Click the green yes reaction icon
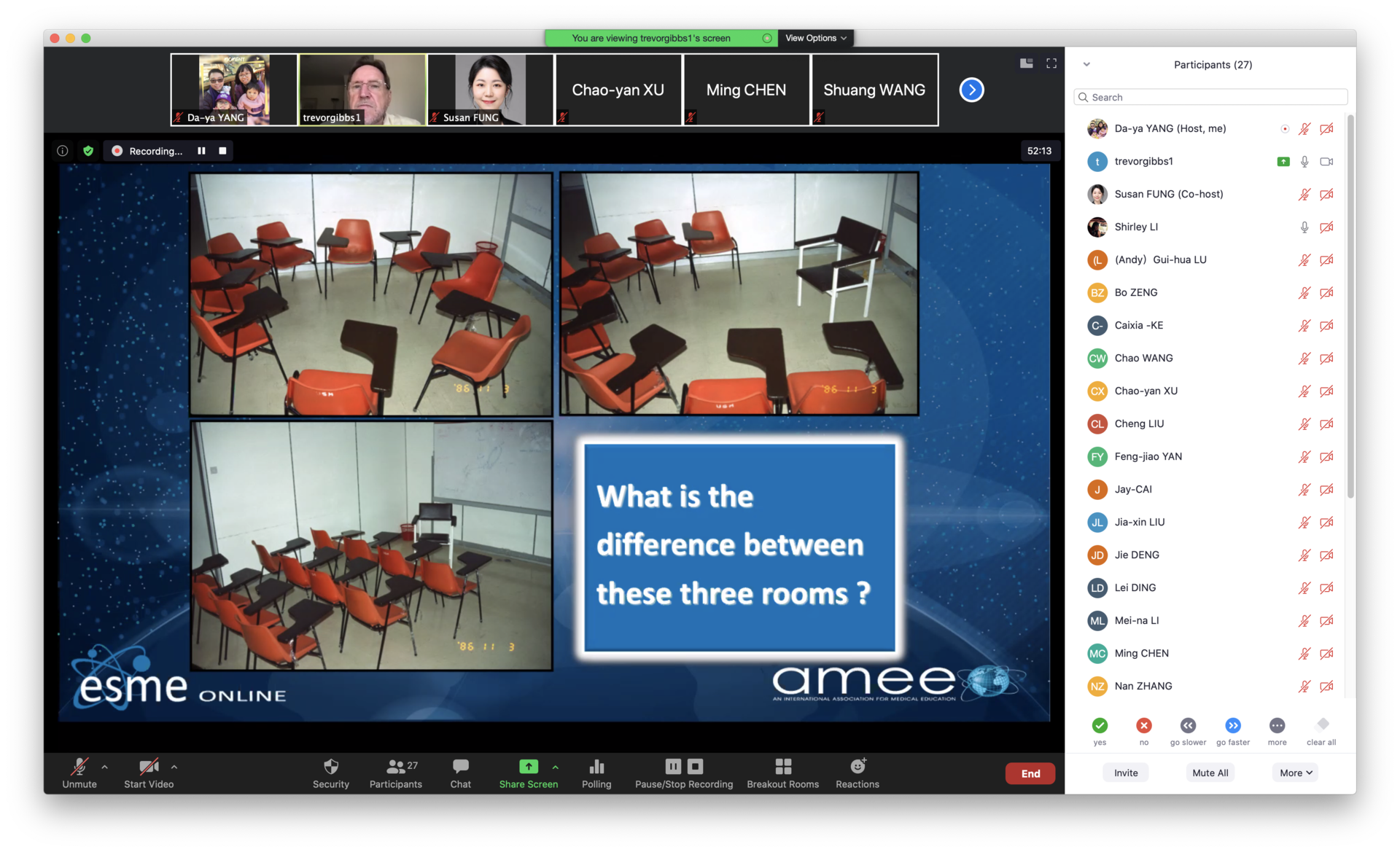Screen dimensions: 1400x852 [1100, 725]
